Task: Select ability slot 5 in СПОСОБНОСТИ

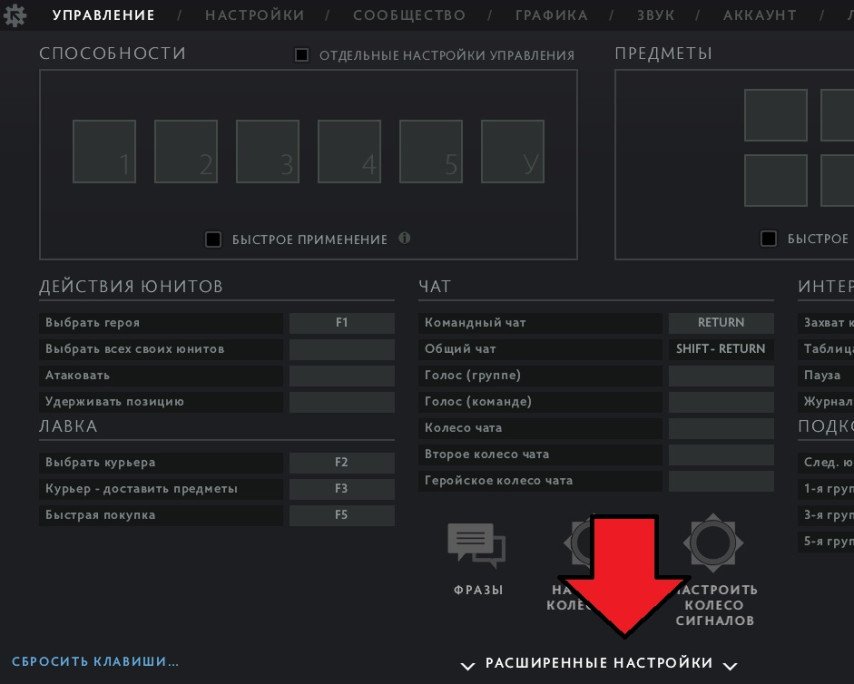Action: [430, 151]
